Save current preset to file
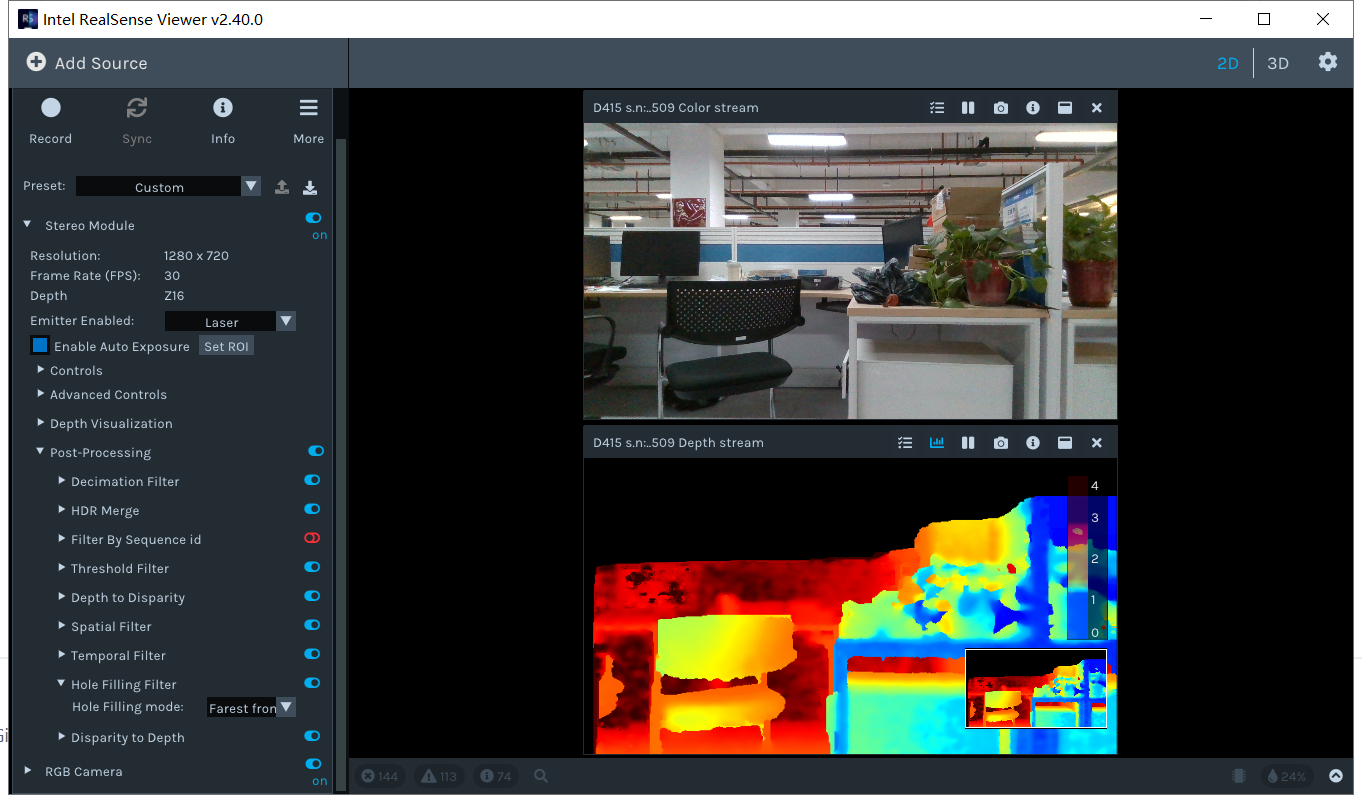Viewport: 1362px width, 803px height. (x=310, y=187)
